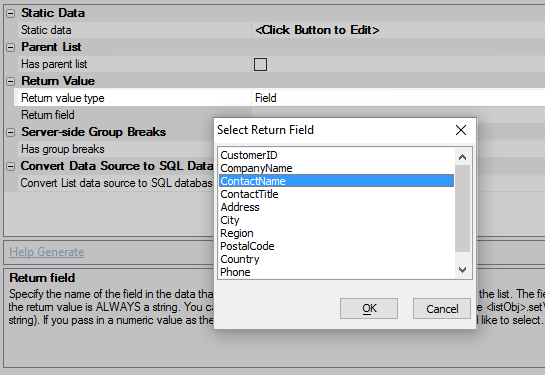Choose Country in the field list
The height and width of the screenshot is (375, 545).
pos(336,259)
